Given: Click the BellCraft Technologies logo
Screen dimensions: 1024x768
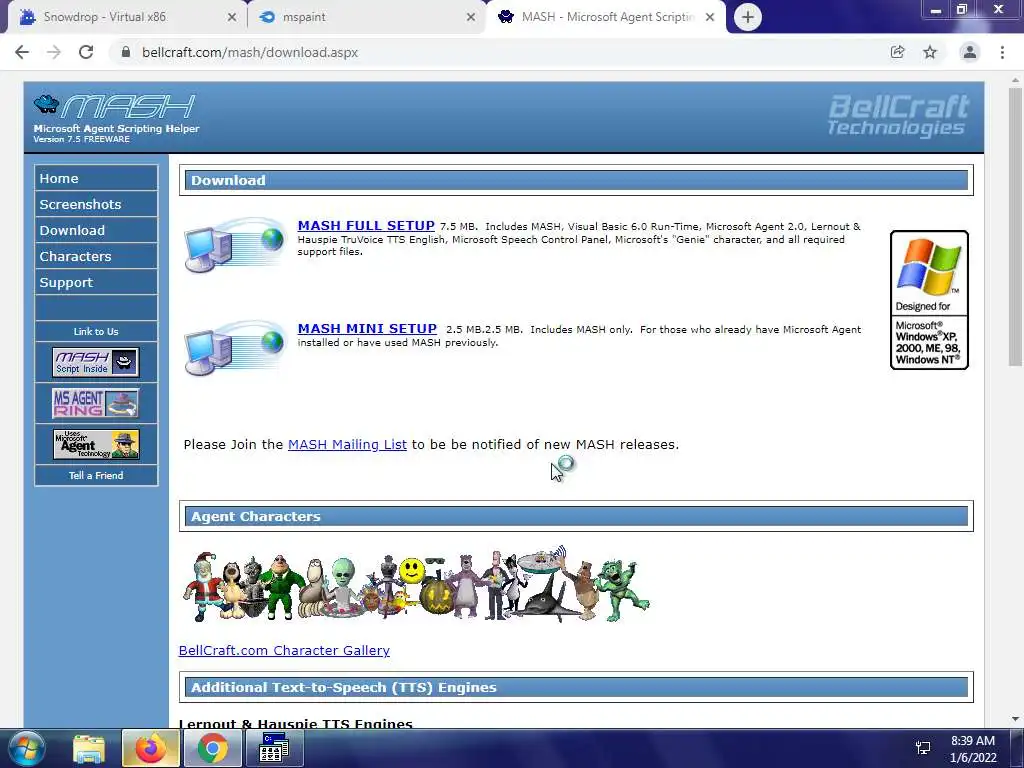Looking at the screenshot, I should click(x=898, y=116).
